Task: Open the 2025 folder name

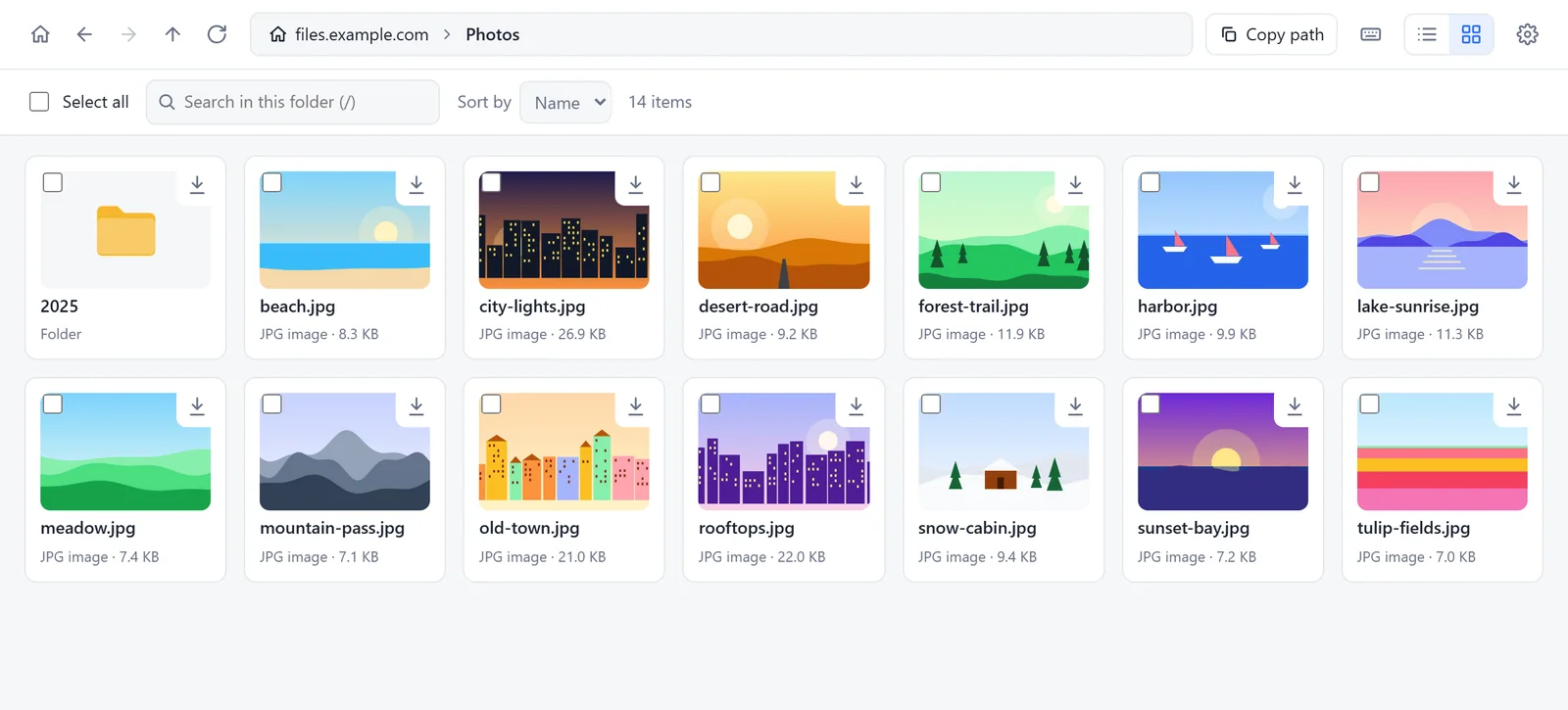Action: click(x=60, y=307)
